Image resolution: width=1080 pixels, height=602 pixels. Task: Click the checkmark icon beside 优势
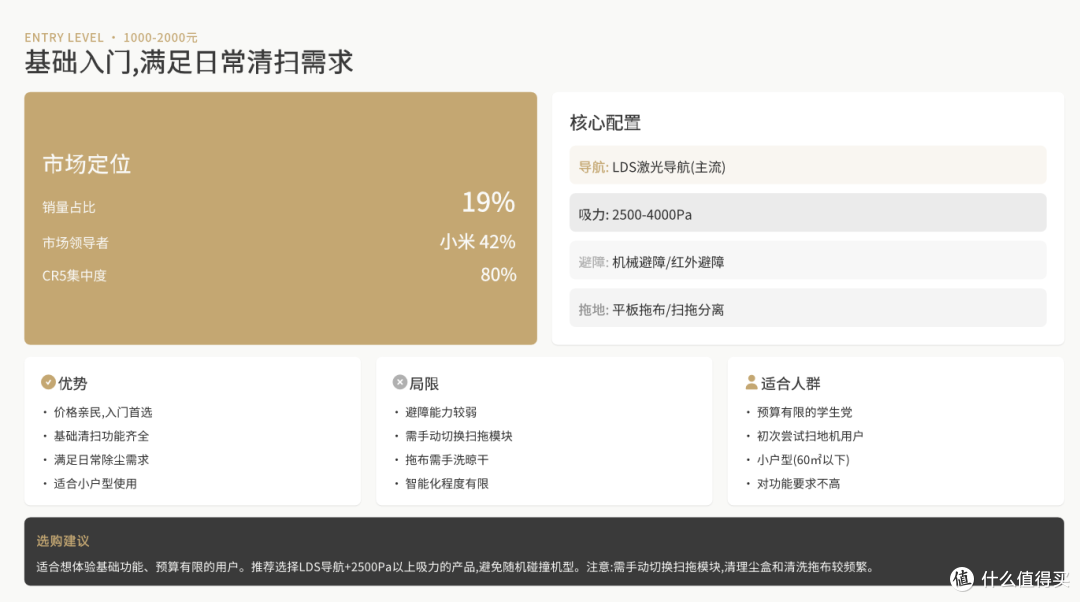pyautogui.click(x=48, y=382)
